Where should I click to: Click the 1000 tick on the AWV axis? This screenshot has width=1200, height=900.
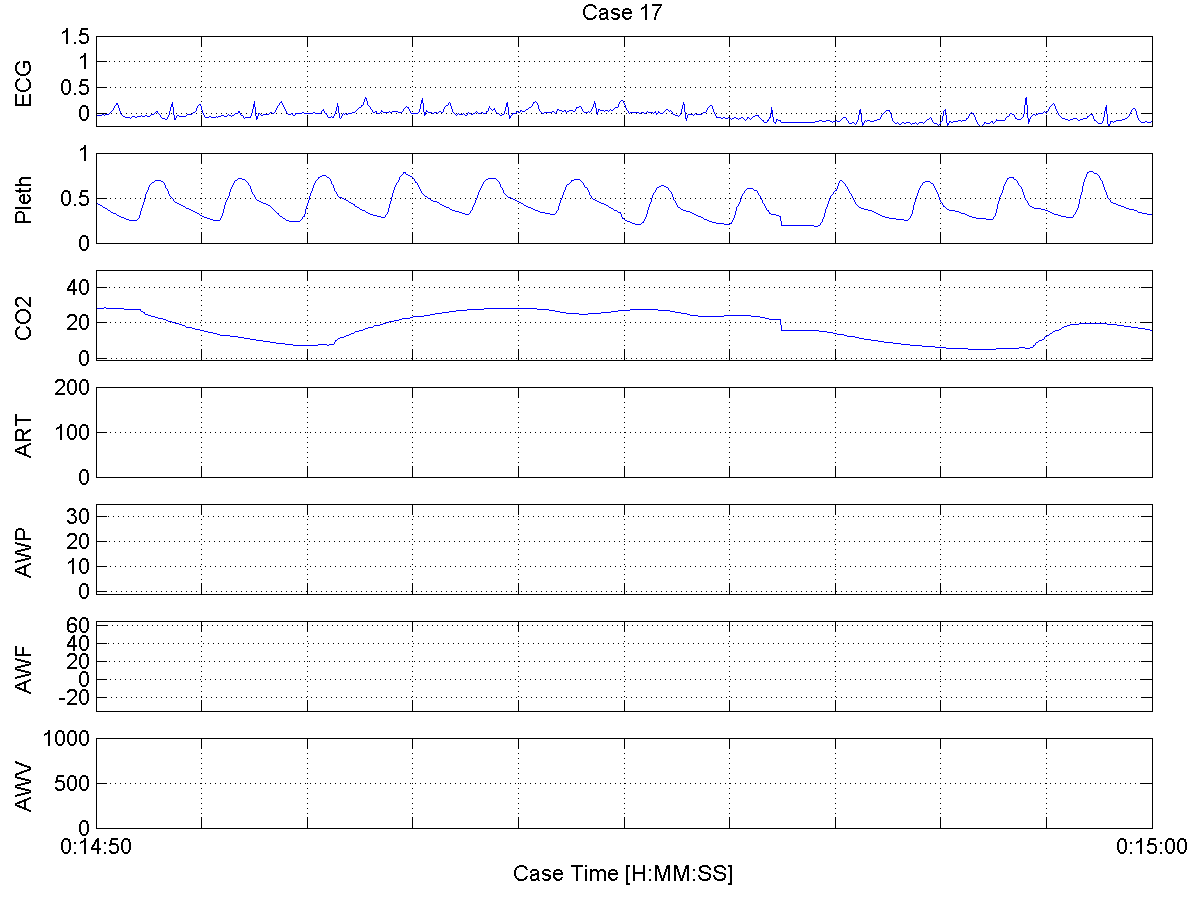pyautogui.click(x=68, y=738)
